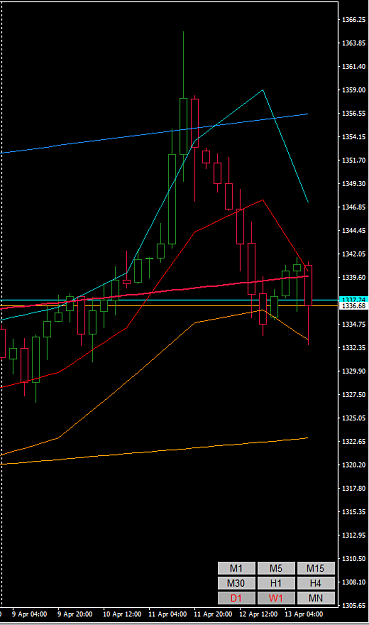Pick axis value 1312.95
The height and width of the screenshot is (625, 369).
354,535
